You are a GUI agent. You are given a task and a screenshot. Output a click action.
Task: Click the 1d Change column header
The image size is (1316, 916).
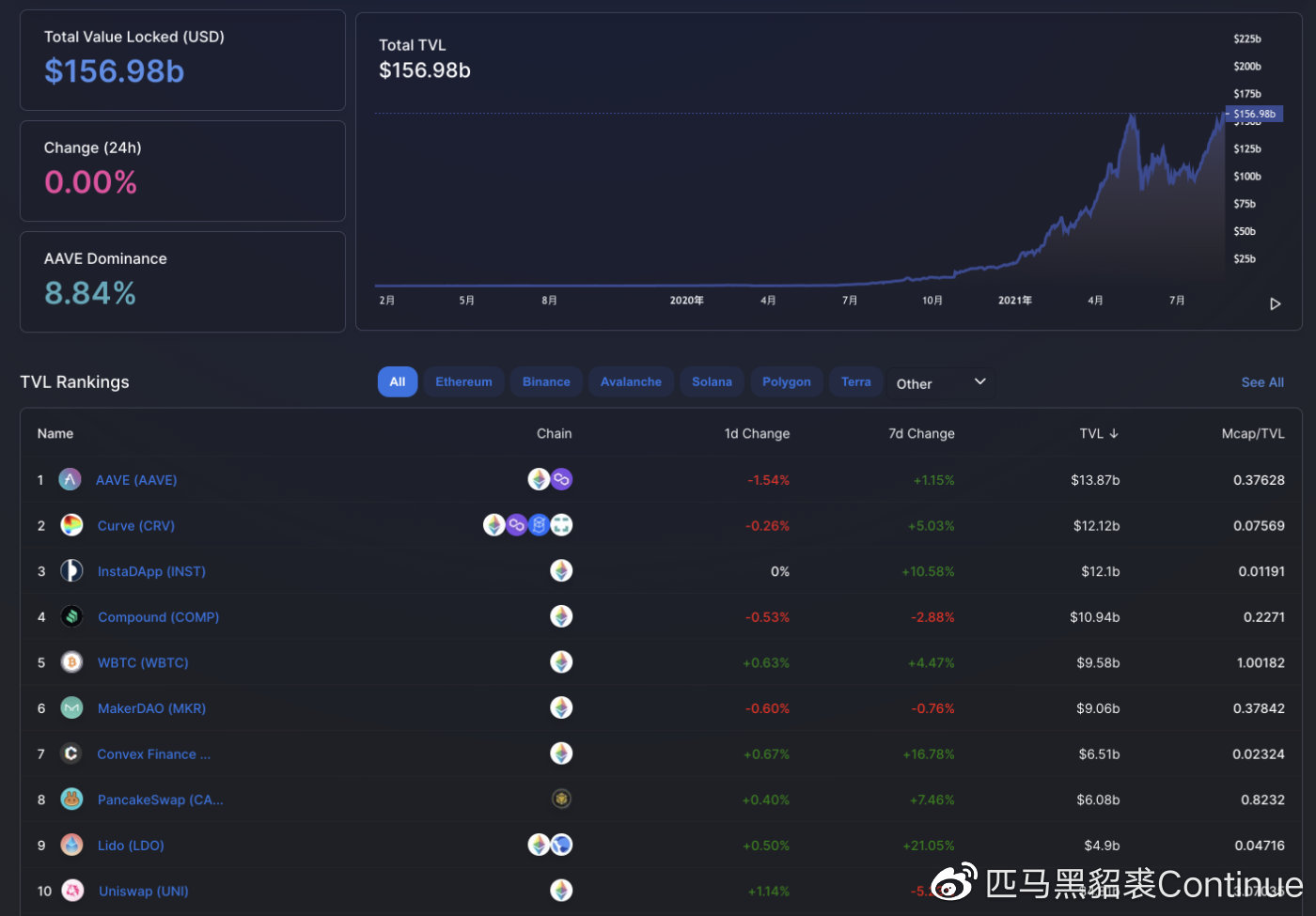757,433
